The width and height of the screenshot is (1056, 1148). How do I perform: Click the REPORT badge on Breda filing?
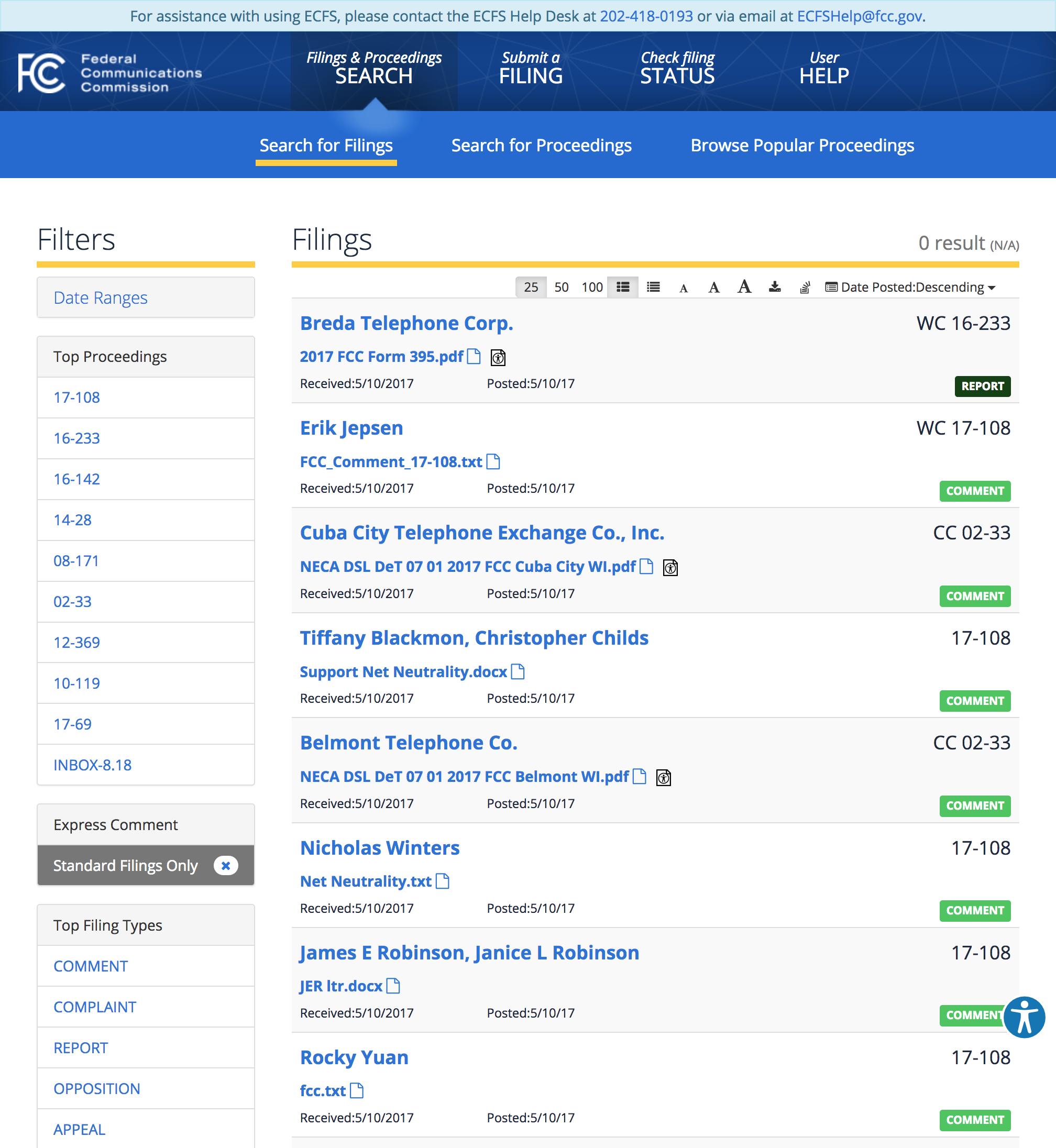click(x=982, y=385)
